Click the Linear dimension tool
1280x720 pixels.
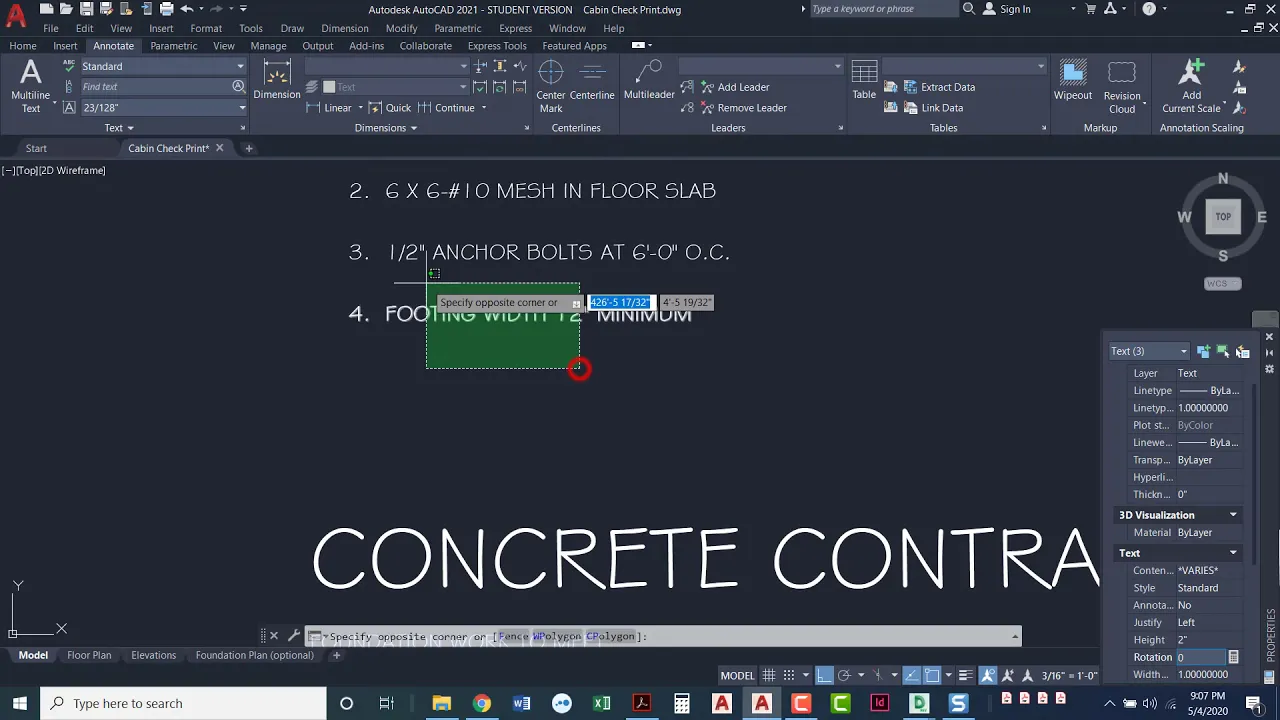tap(330, 108)
